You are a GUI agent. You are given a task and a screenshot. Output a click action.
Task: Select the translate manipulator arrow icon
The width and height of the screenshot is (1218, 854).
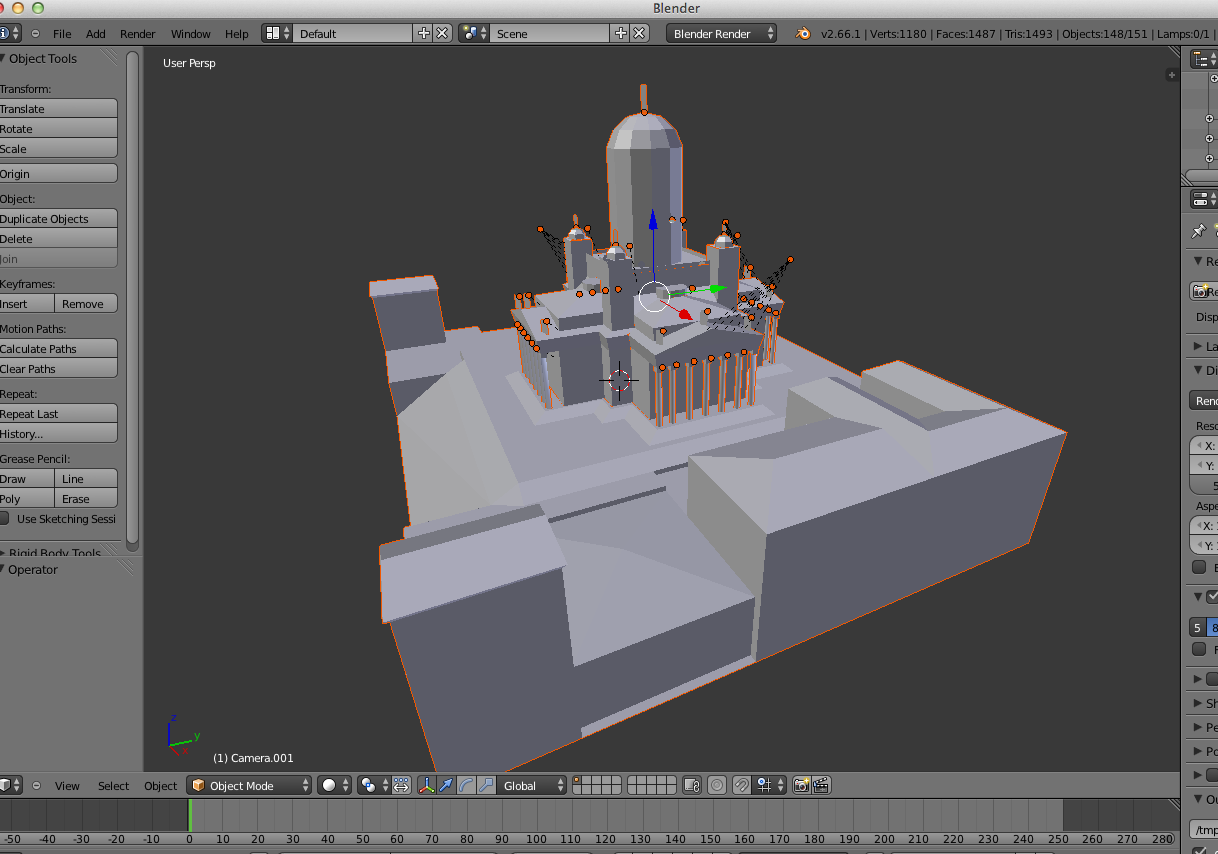click(x=446, y=786)
